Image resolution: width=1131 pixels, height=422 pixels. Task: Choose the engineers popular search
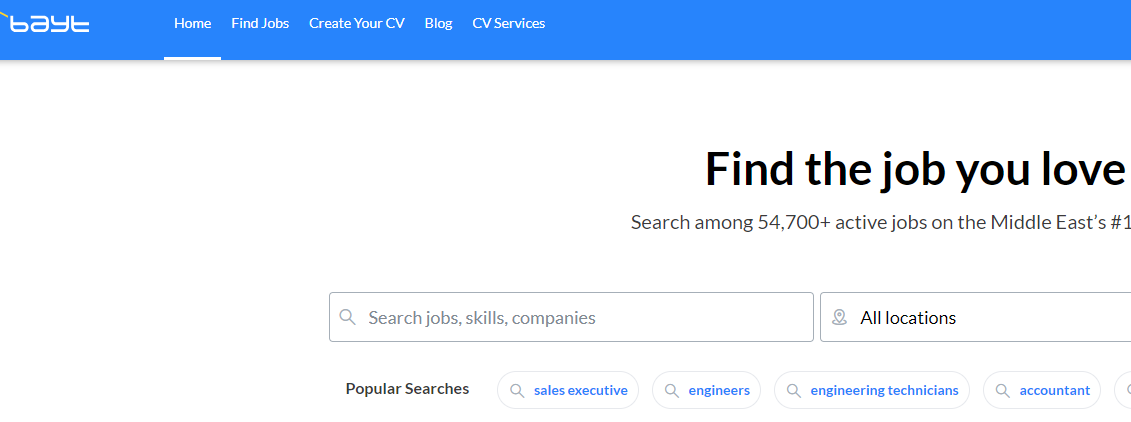tap(718, 391)
